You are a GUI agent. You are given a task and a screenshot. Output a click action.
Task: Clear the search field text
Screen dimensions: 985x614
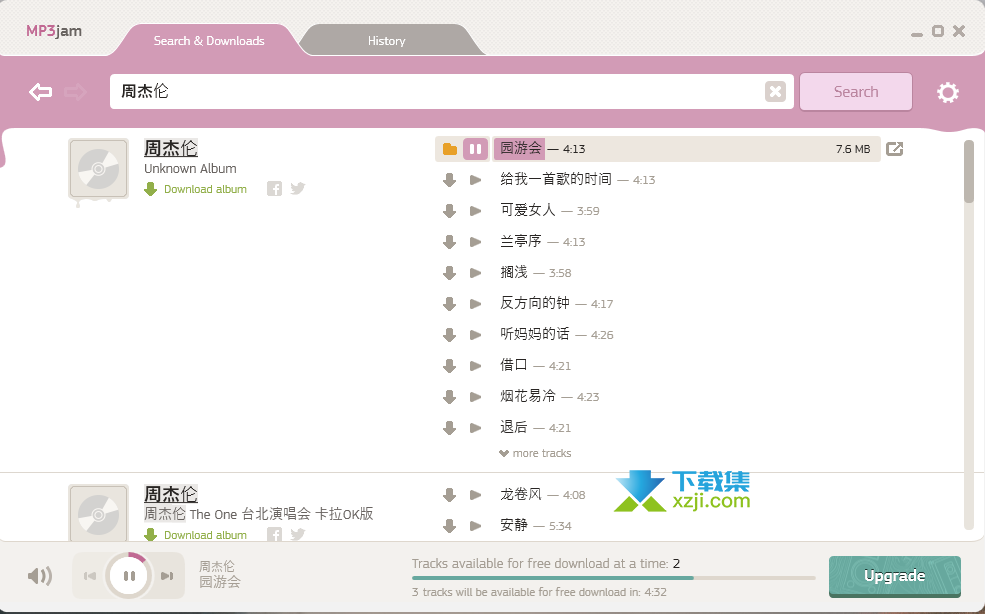[775, 92]
